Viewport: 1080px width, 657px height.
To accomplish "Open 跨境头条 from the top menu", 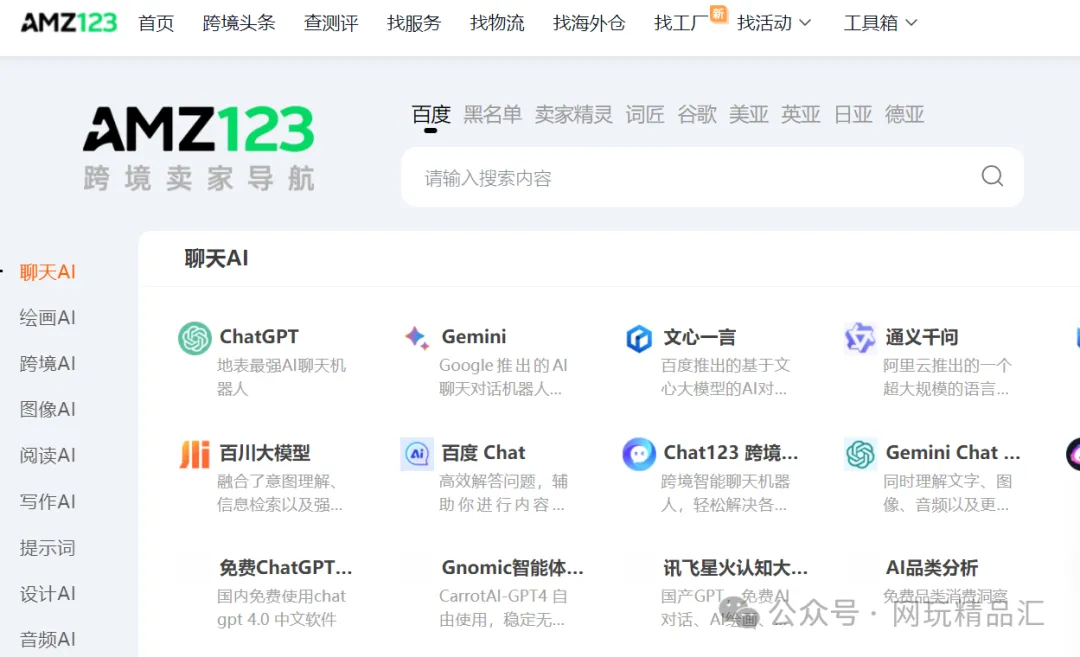I will (x=239, y=23).
